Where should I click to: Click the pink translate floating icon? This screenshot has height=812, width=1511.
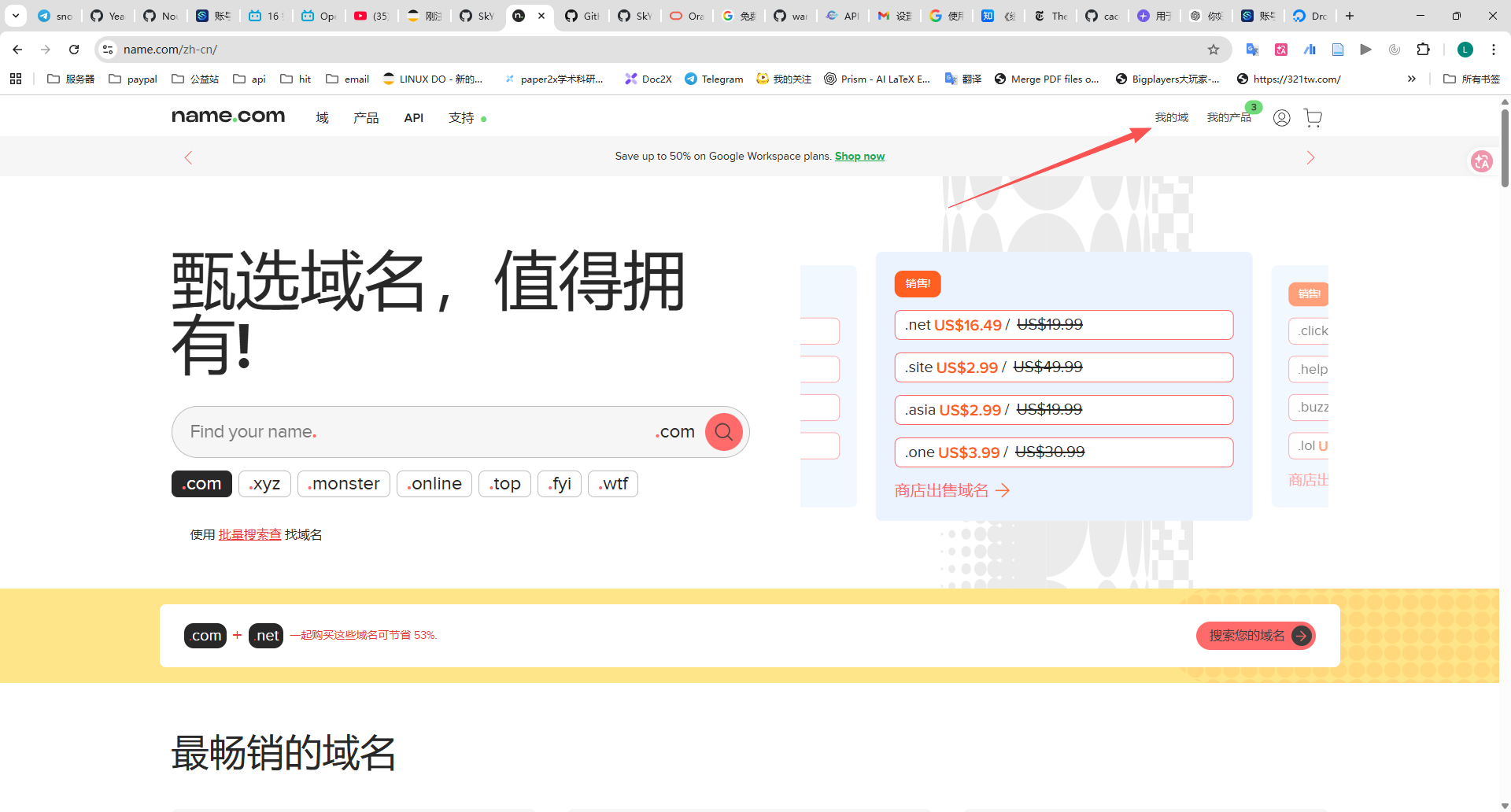coord(1482,161)
